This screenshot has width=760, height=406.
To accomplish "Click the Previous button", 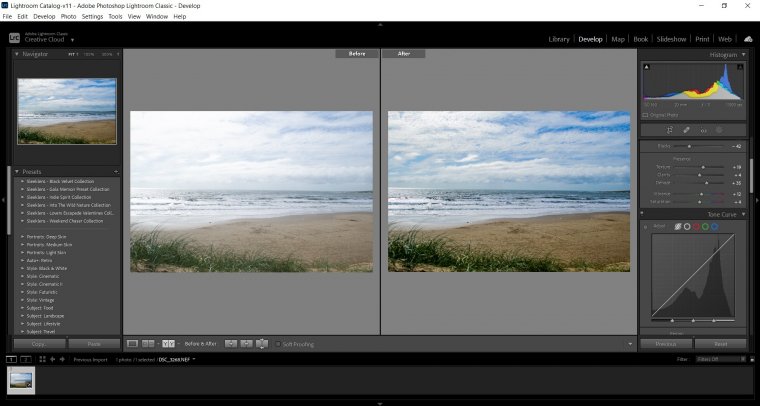I will point(666,344).
